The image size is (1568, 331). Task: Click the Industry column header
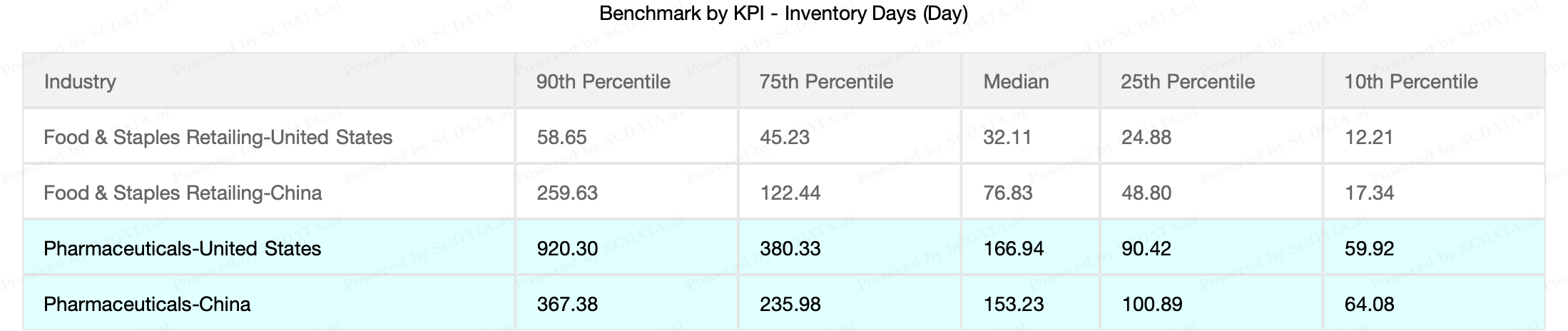pyautogui.click(x=80, y=81)
